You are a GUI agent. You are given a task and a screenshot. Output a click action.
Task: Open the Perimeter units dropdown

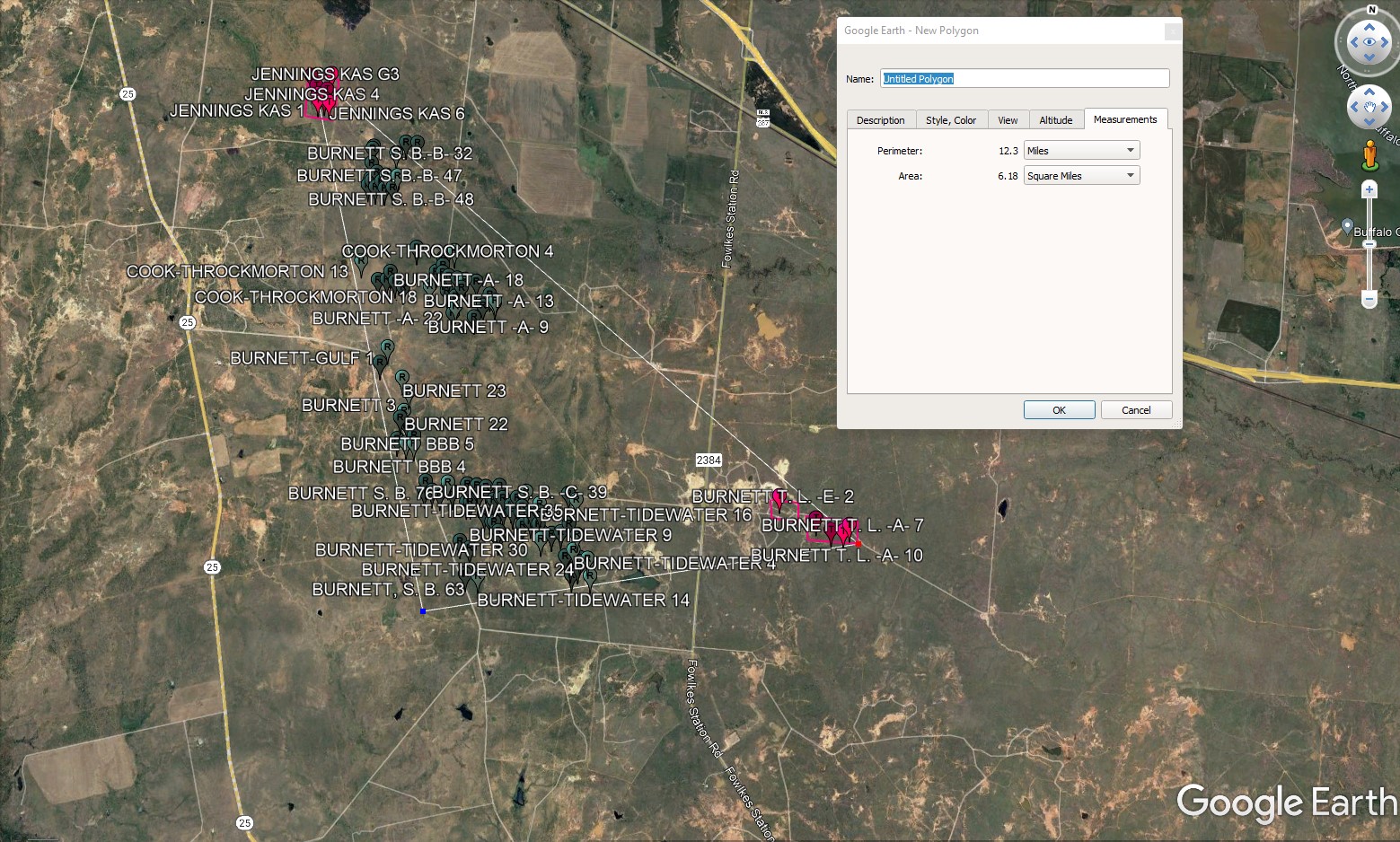coord(1082,151)
